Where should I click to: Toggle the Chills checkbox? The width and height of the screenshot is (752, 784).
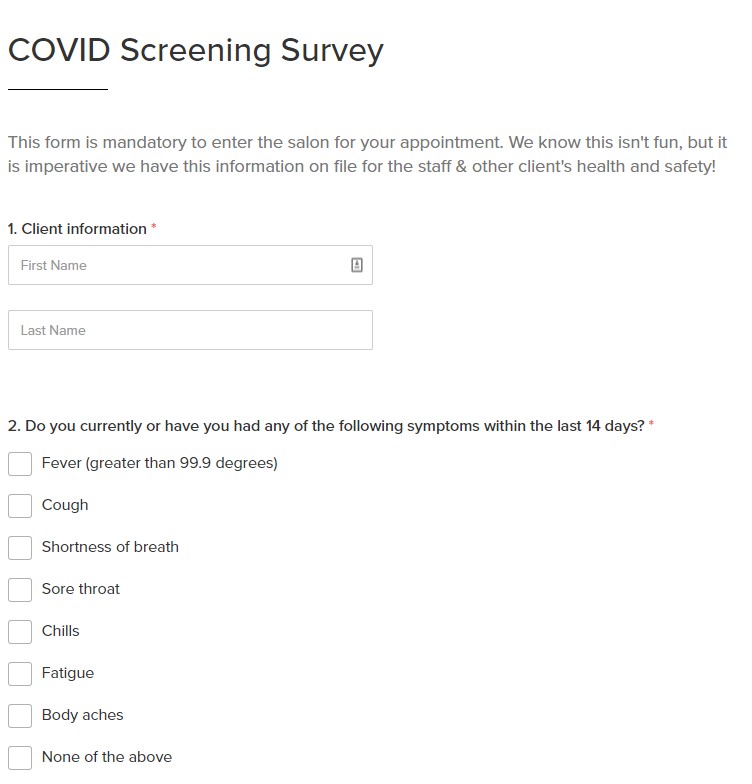click(20, 632)
